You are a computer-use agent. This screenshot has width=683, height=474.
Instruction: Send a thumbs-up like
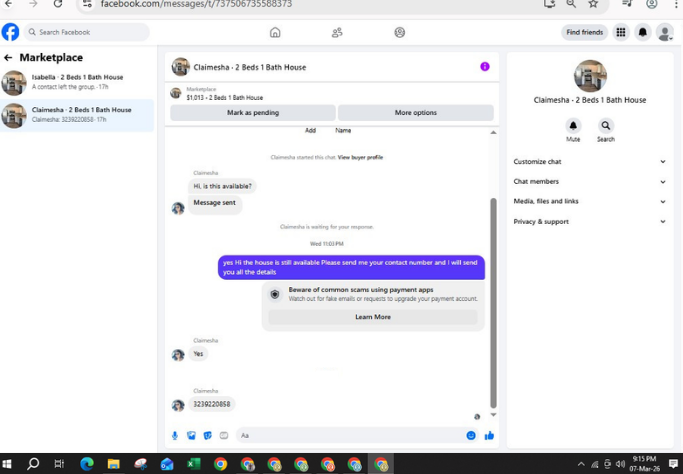(x=489, y=435)
